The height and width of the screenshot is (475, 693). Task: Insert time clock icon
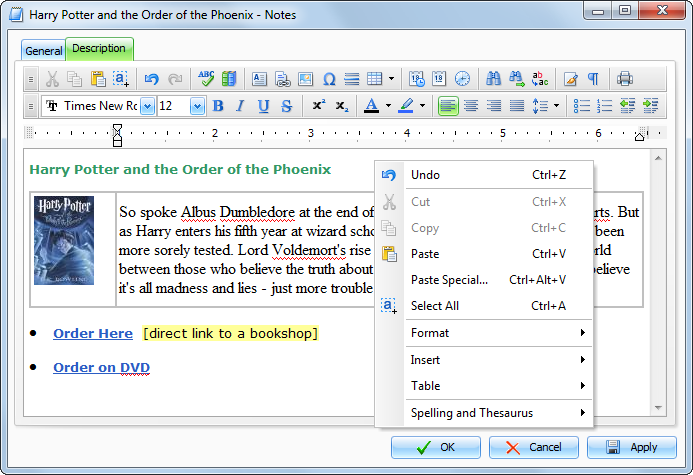tap(462, 79)
